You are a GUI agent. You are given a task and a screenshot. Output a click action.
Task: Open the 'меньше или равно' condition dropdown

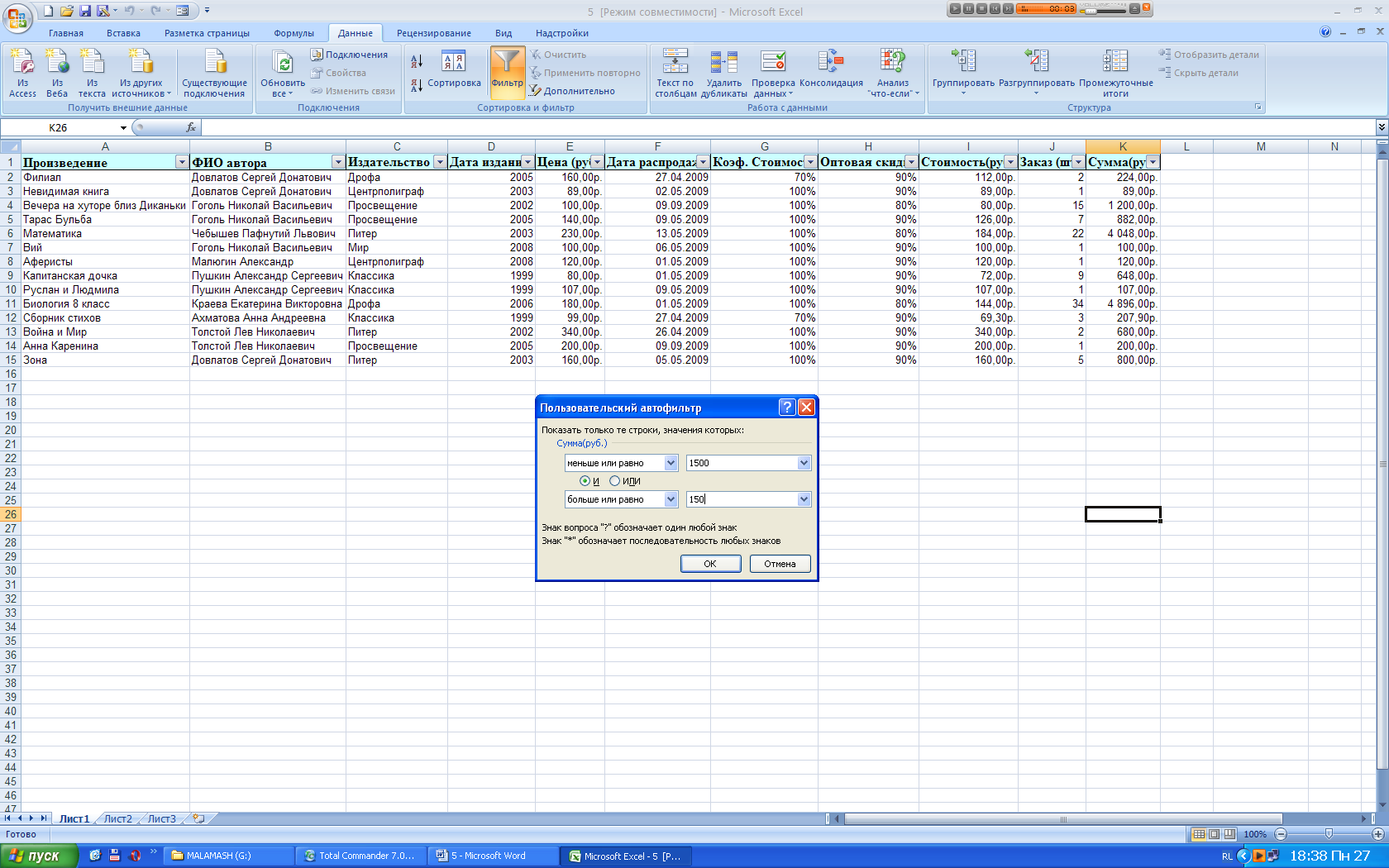(x=671, y=463)
